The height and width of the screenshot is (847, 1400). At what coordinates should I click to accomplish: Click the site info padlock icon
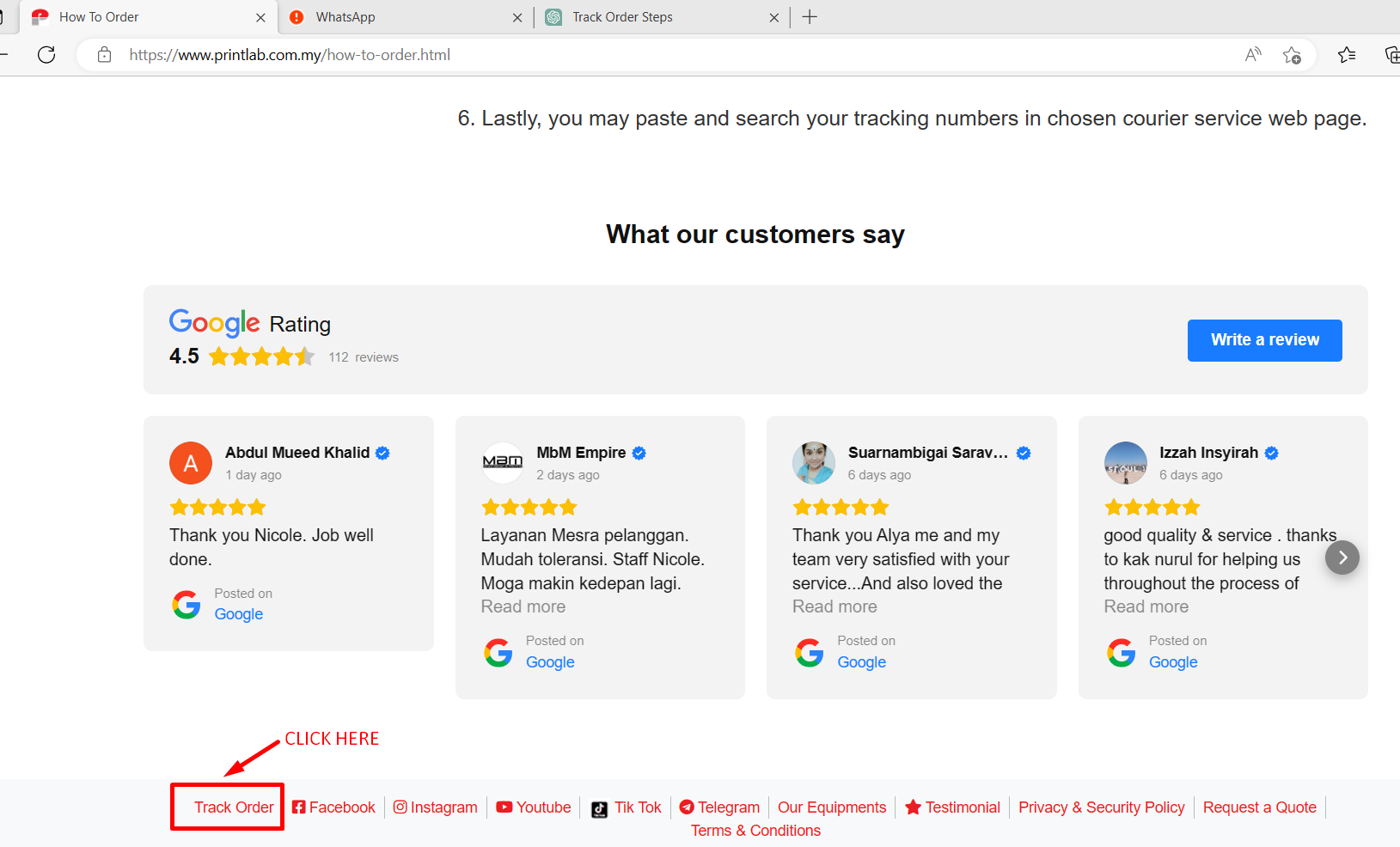pyautogui.click(x=104, y=55)
